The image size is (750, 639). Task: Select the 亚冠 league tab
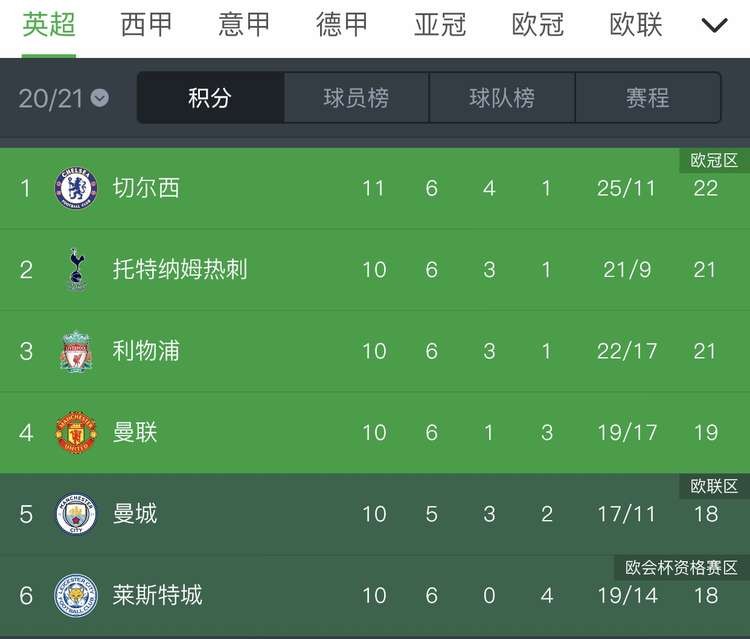tap(440, 25)
